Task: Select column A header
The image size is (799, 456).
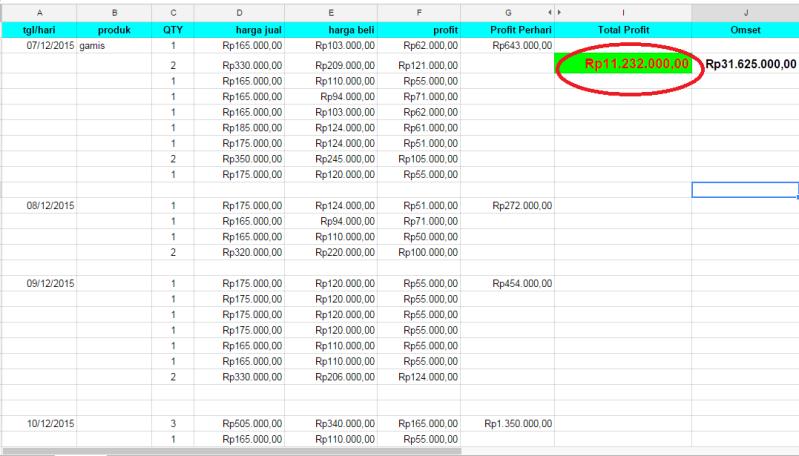Action: 39,12
